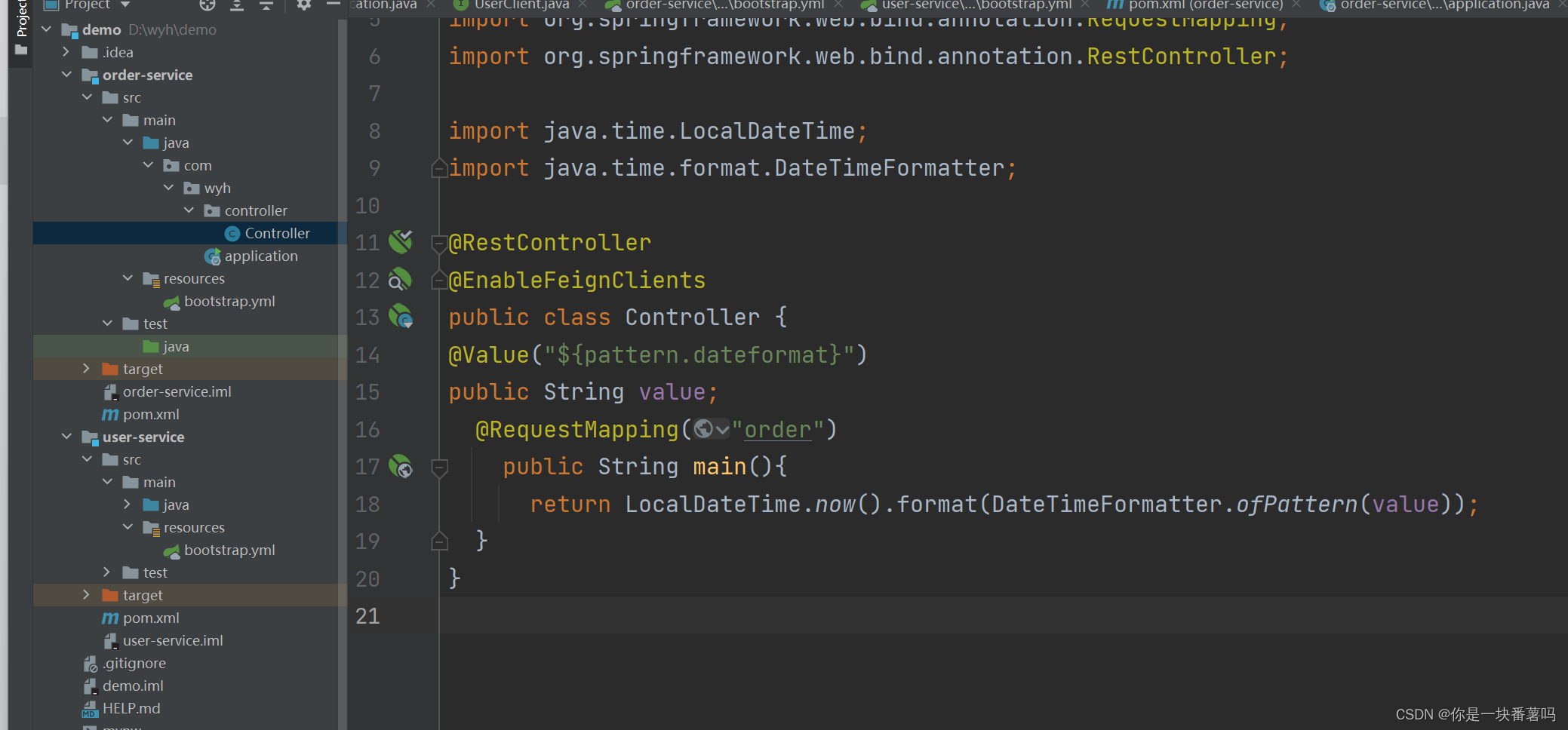
Task: Expand the .idea folder
Action: click(x=66, y=52)
